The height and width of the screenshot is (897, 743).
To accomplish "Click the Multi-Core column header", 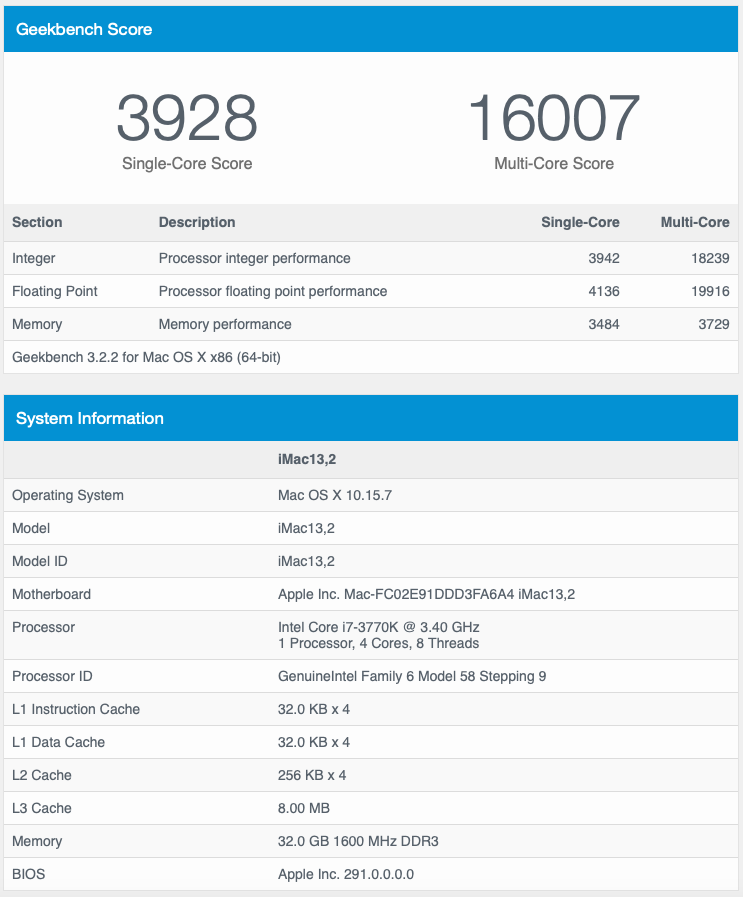I will pyautogui.click(x=695, y=222).
